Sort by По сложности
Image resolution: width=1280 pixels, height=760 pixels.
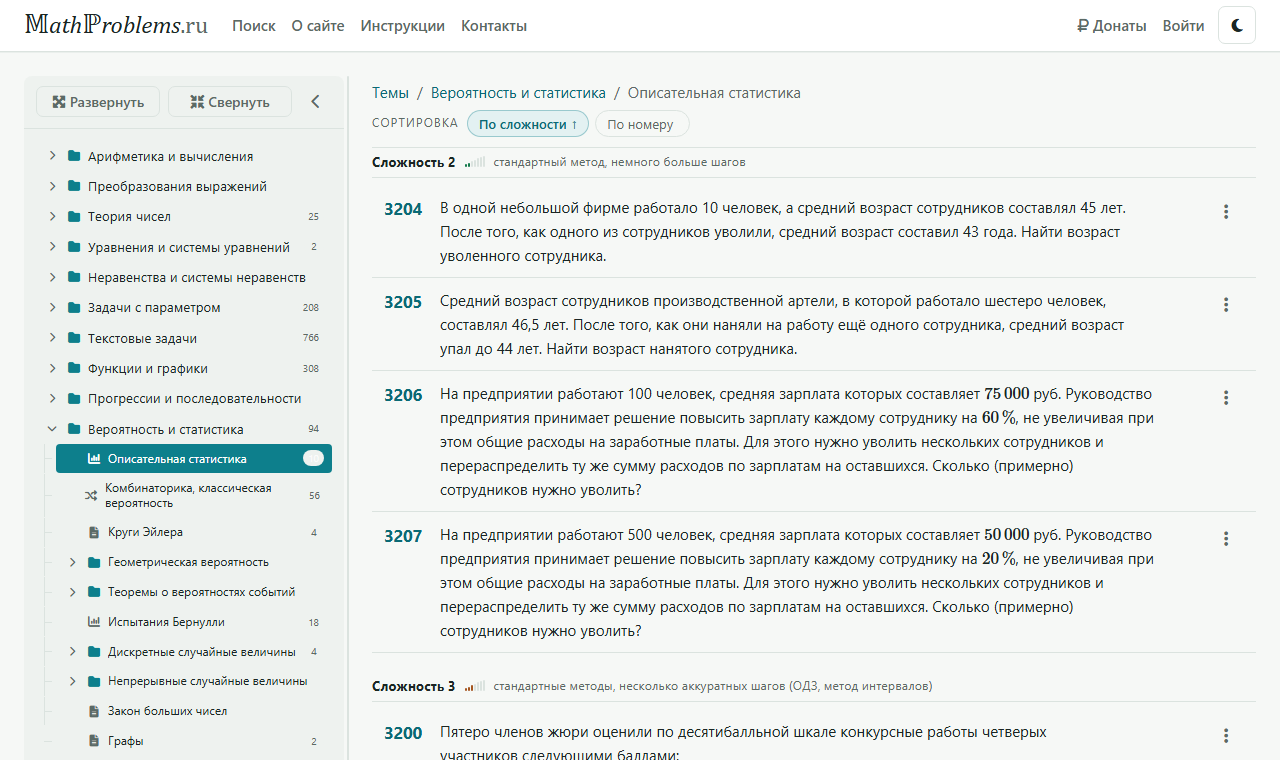click(528, 124)
